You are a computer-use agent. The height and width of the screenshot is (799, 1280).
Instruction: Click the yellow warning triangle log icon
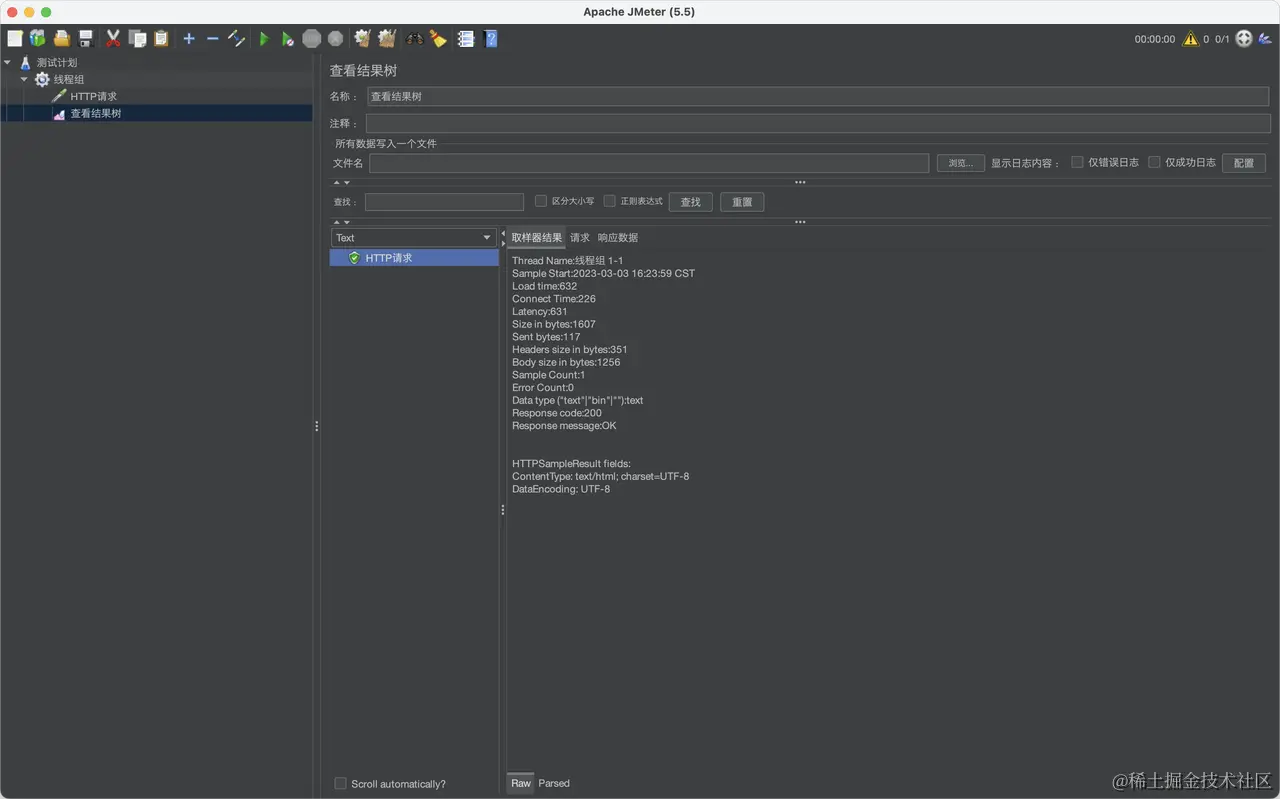click(x=1190, y=39)
